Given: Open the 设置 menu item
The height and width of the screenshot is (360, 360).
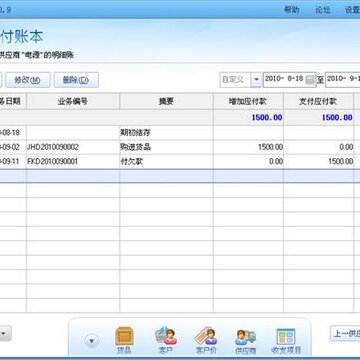Looking at the screenshot, I should 352,10.
